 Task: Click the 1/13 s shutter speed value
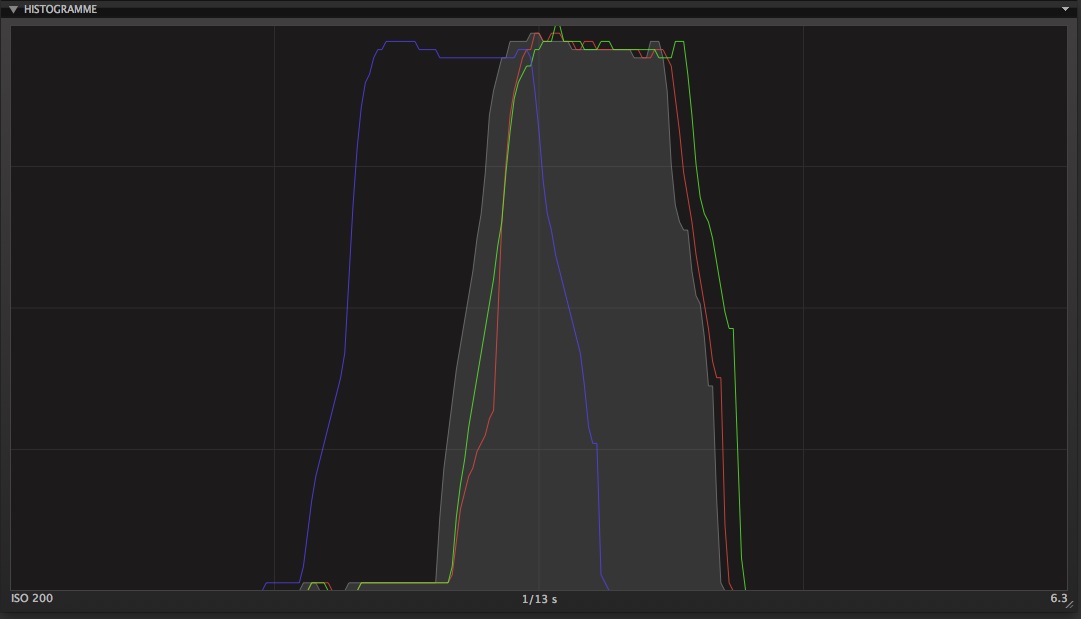pyautogui.click(x=539, y=600)
